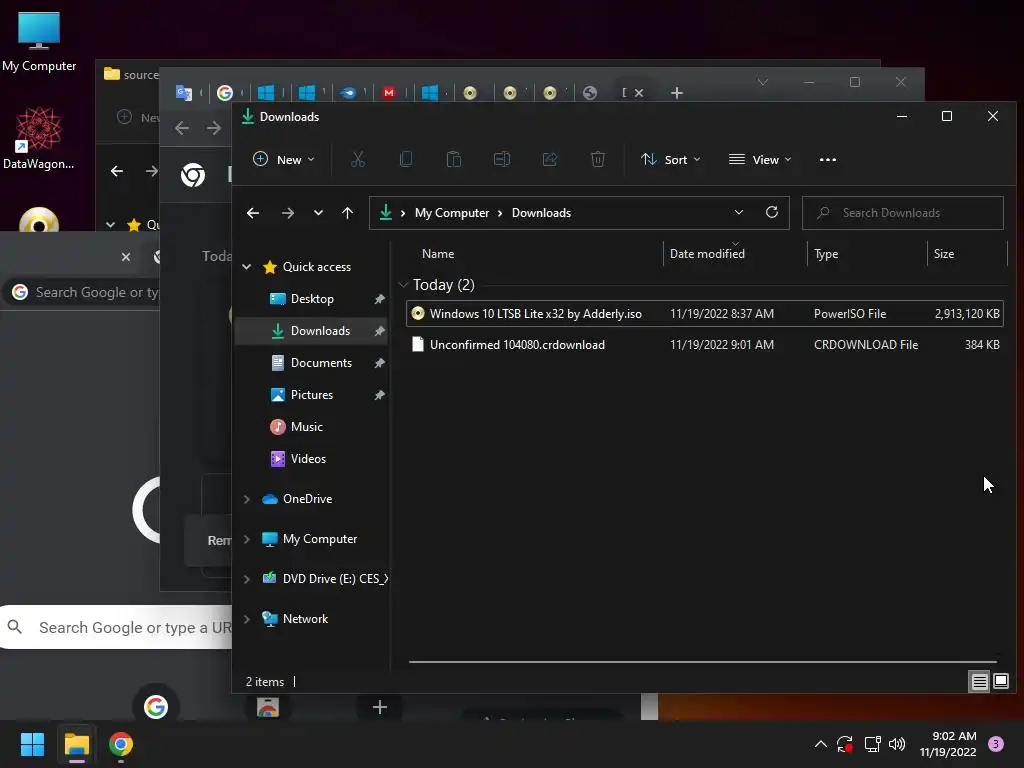Click the Search Downloads field
The width and height of the screenshot is (1024, 768).
coord(903,213)
